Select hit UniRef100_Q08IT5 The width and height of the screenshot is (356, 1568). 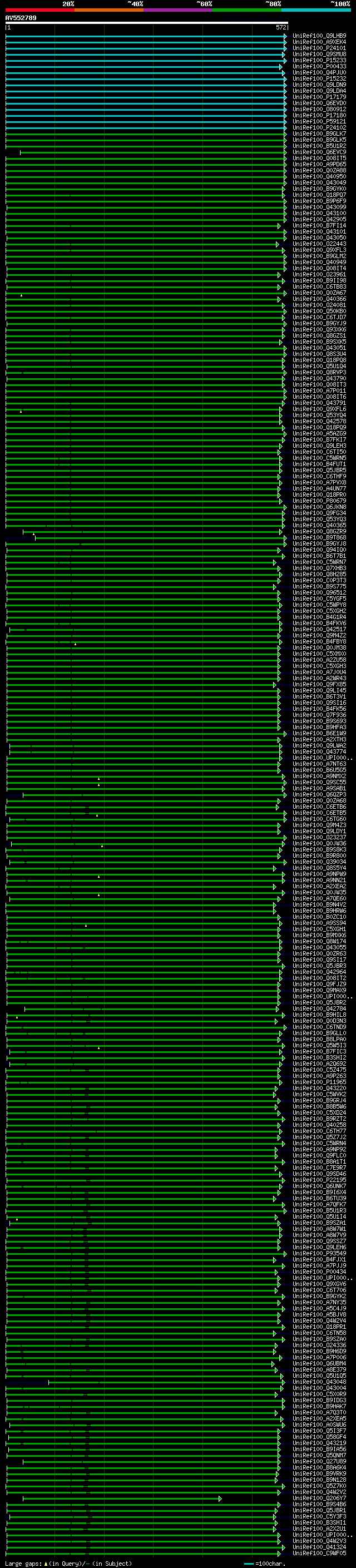point(319,159)
